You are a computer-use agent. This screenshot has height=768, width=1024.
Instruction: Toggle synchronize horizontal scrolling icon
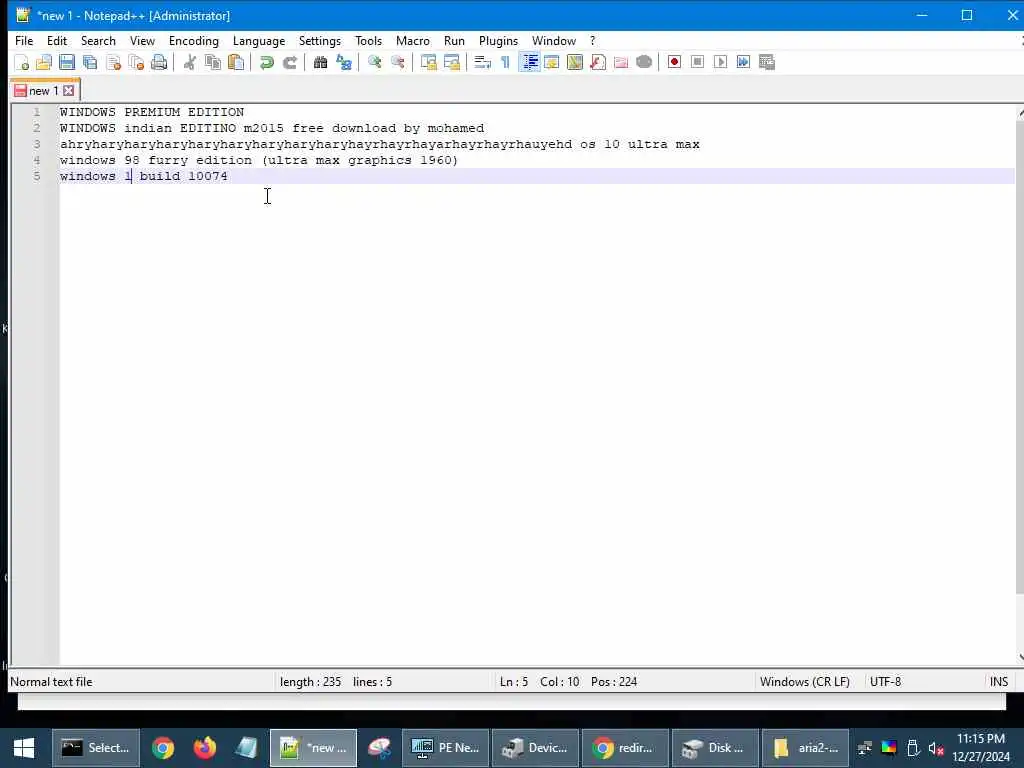coord(452,62)
